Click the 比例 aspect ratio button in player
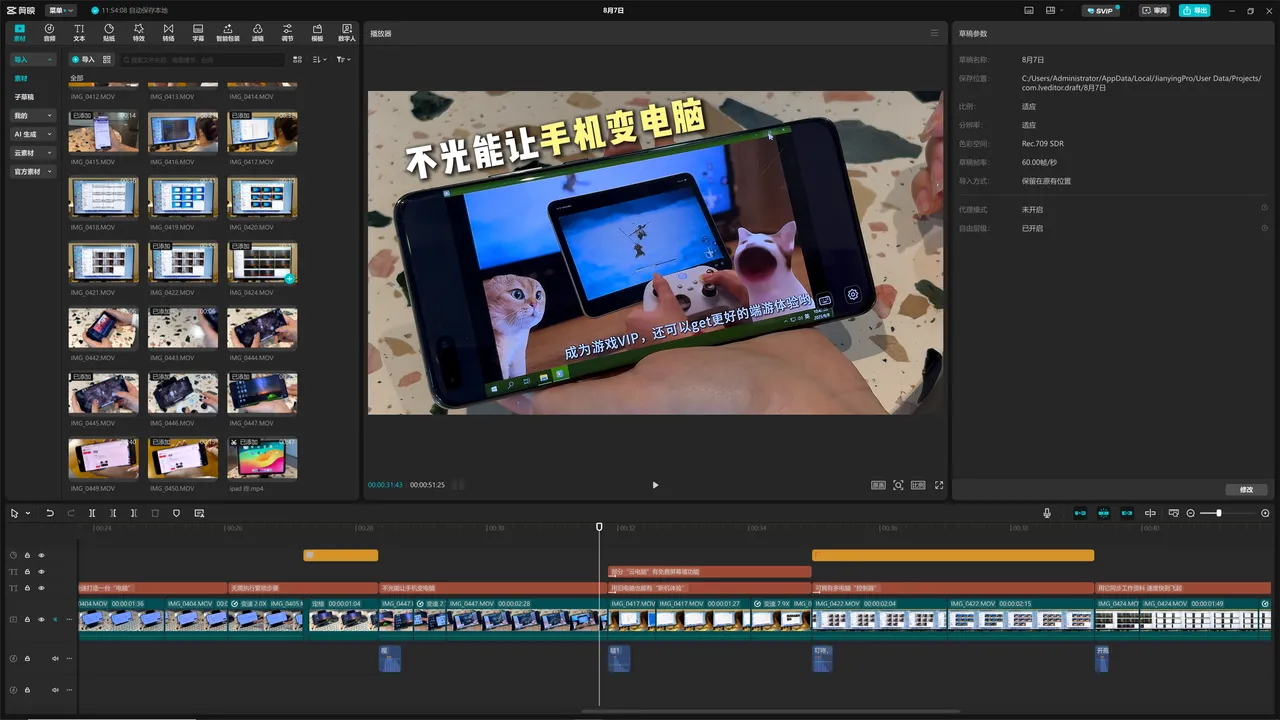 [x=918, y=485]
